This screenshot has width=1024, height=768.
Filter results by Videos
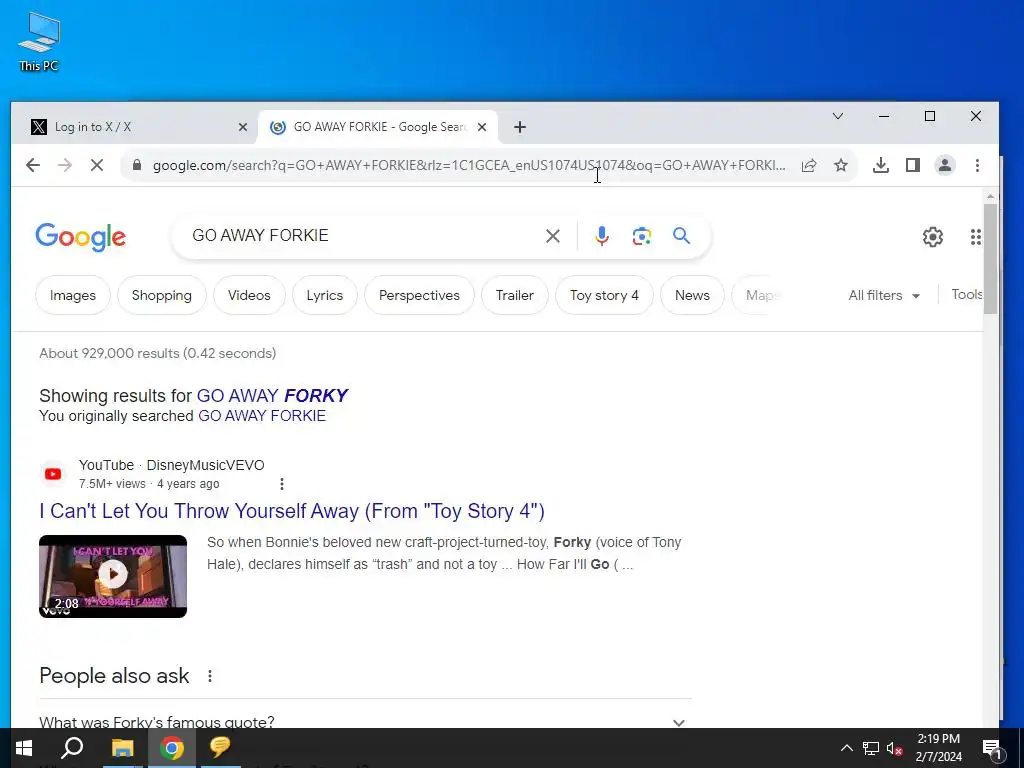point(249,295)
